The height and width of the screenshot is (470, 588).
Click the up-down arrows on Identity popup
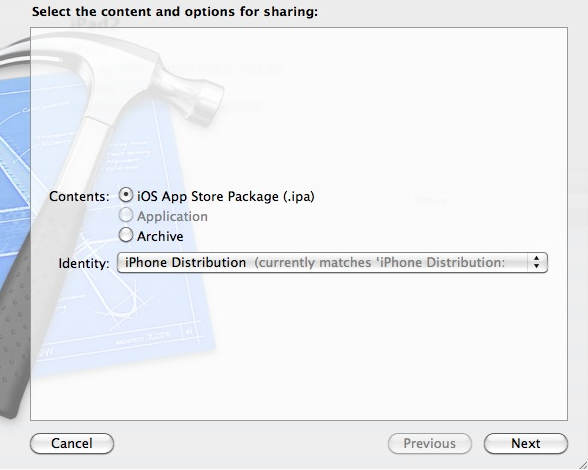click(x=537, y=262)
